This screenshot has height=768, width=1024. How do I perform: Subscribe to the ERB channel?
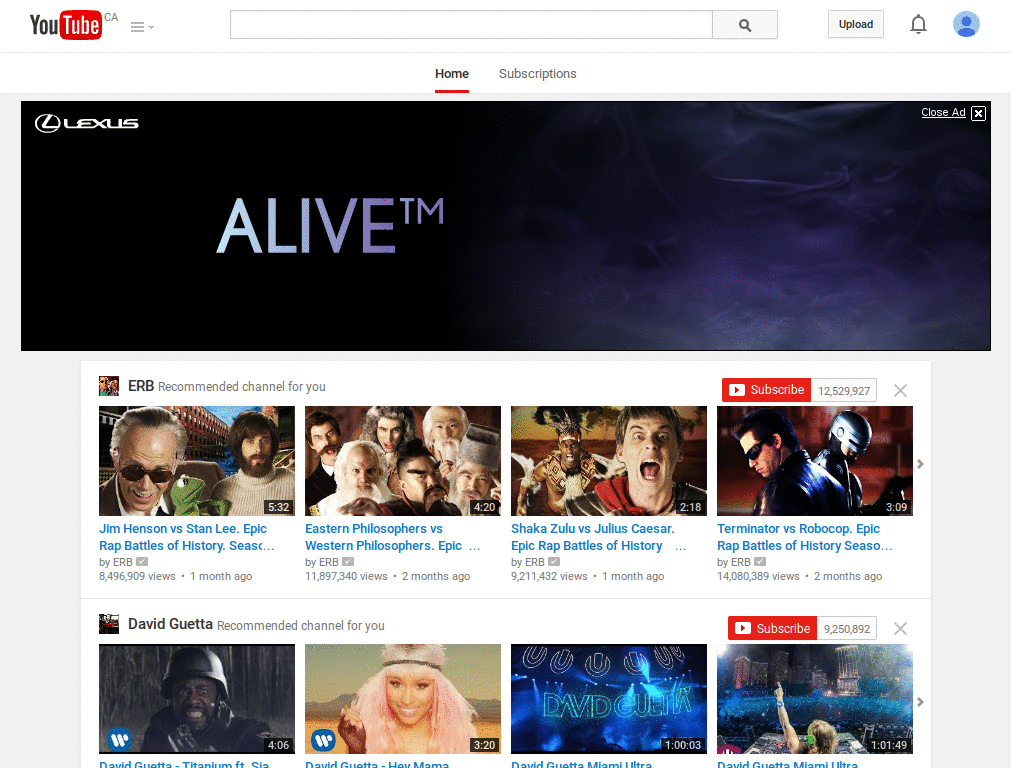pos(766,390)
